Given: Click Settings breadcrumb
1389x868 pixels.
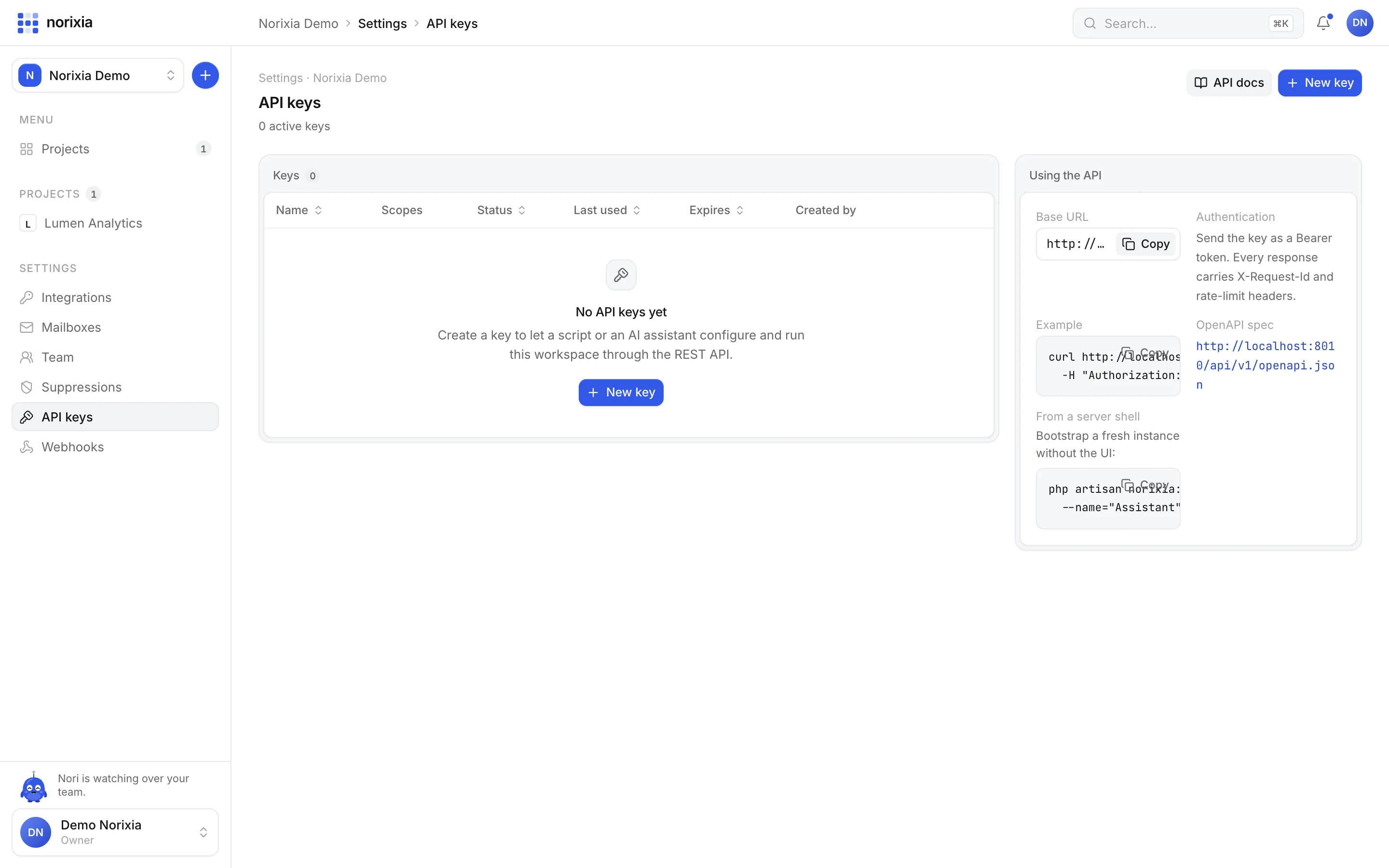Looking at the screenshot, I should (x=382, y=24).
